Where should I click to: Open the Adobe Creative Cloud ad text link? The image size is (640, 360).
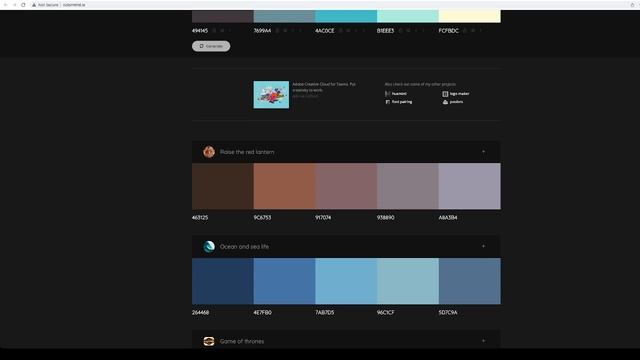pyautogui.click(x=324, y=87)
